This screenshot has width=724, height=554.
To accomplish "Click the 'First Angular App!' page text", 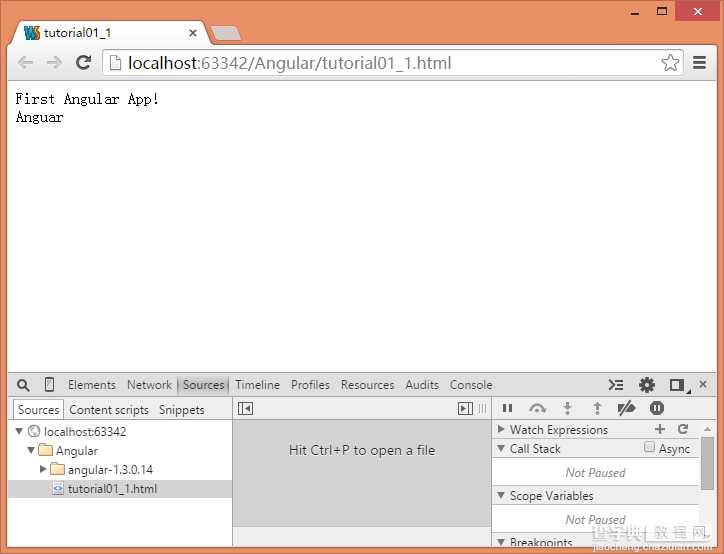I will coord(87,99).
